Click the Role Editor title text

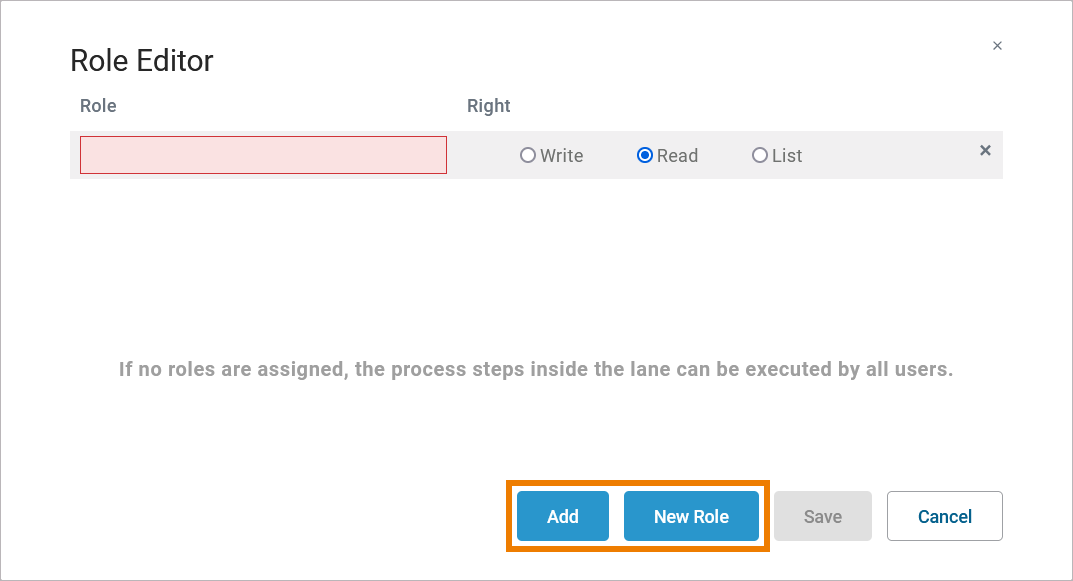[142, 61]
